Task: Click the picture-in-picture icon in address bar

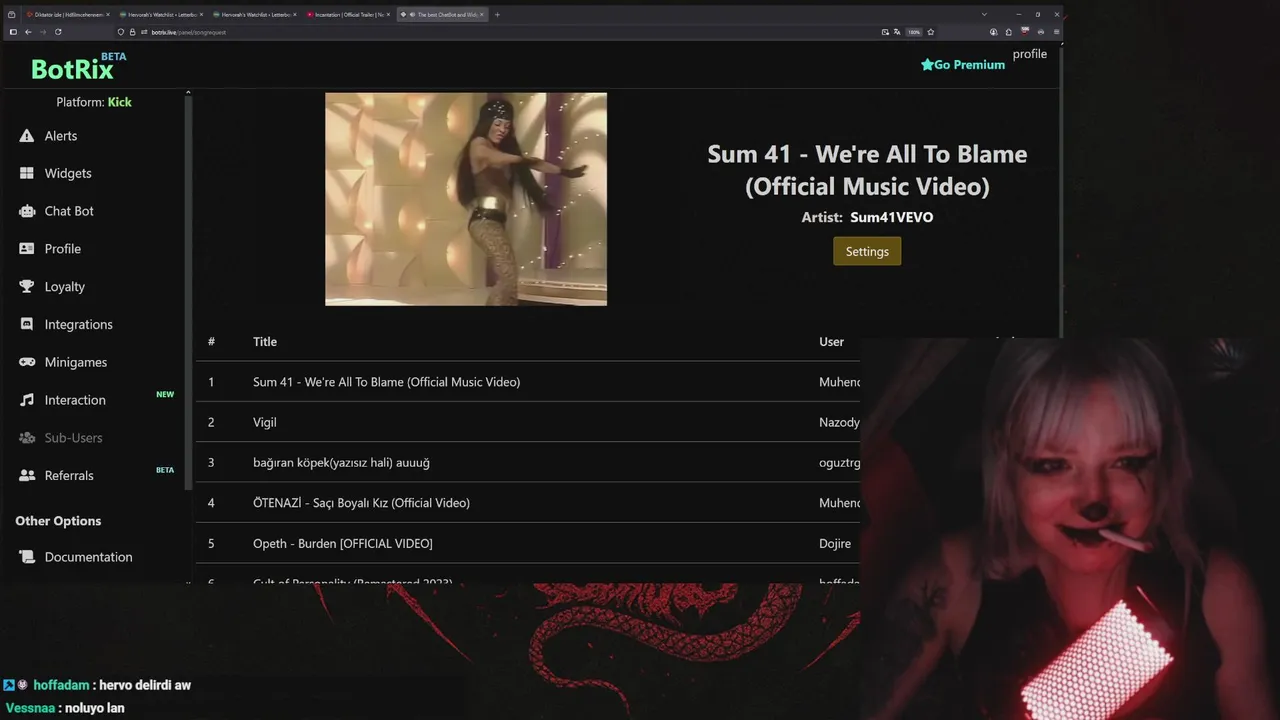Action: [x=885, y=32]
